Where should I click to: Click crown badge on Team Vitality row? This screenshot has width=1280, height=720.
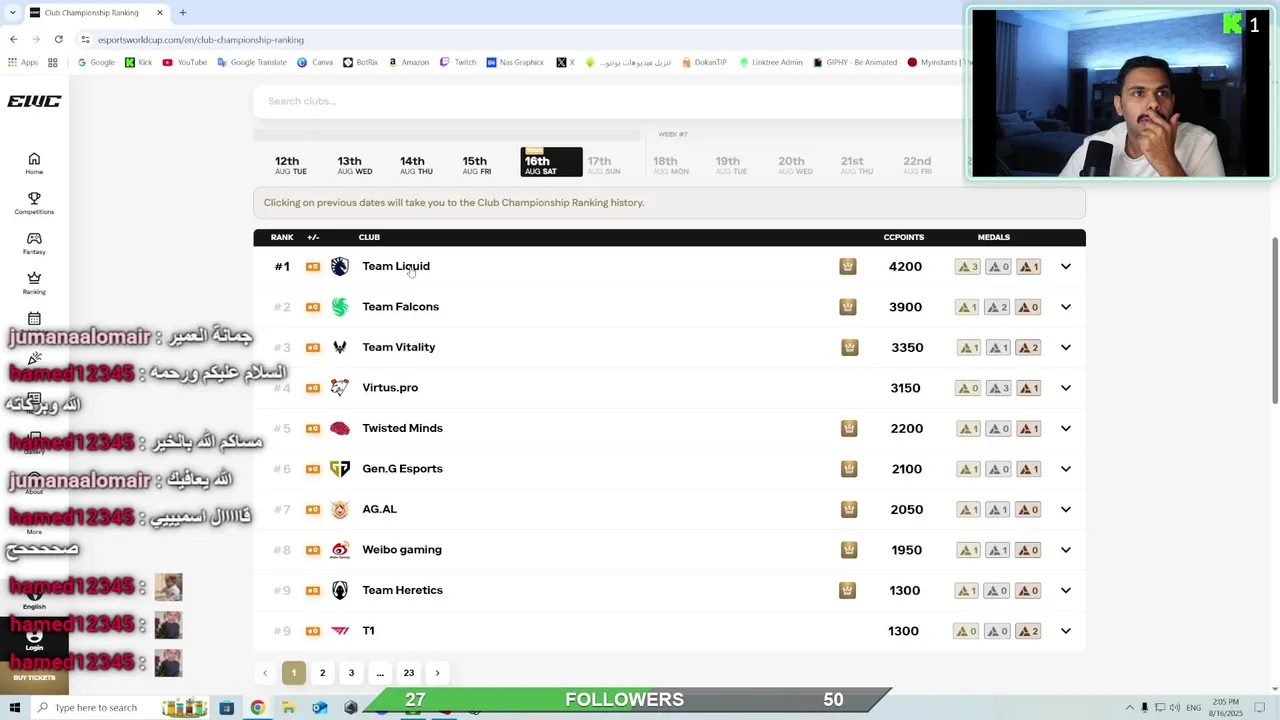pyautogui.click(x=849, y=347)
